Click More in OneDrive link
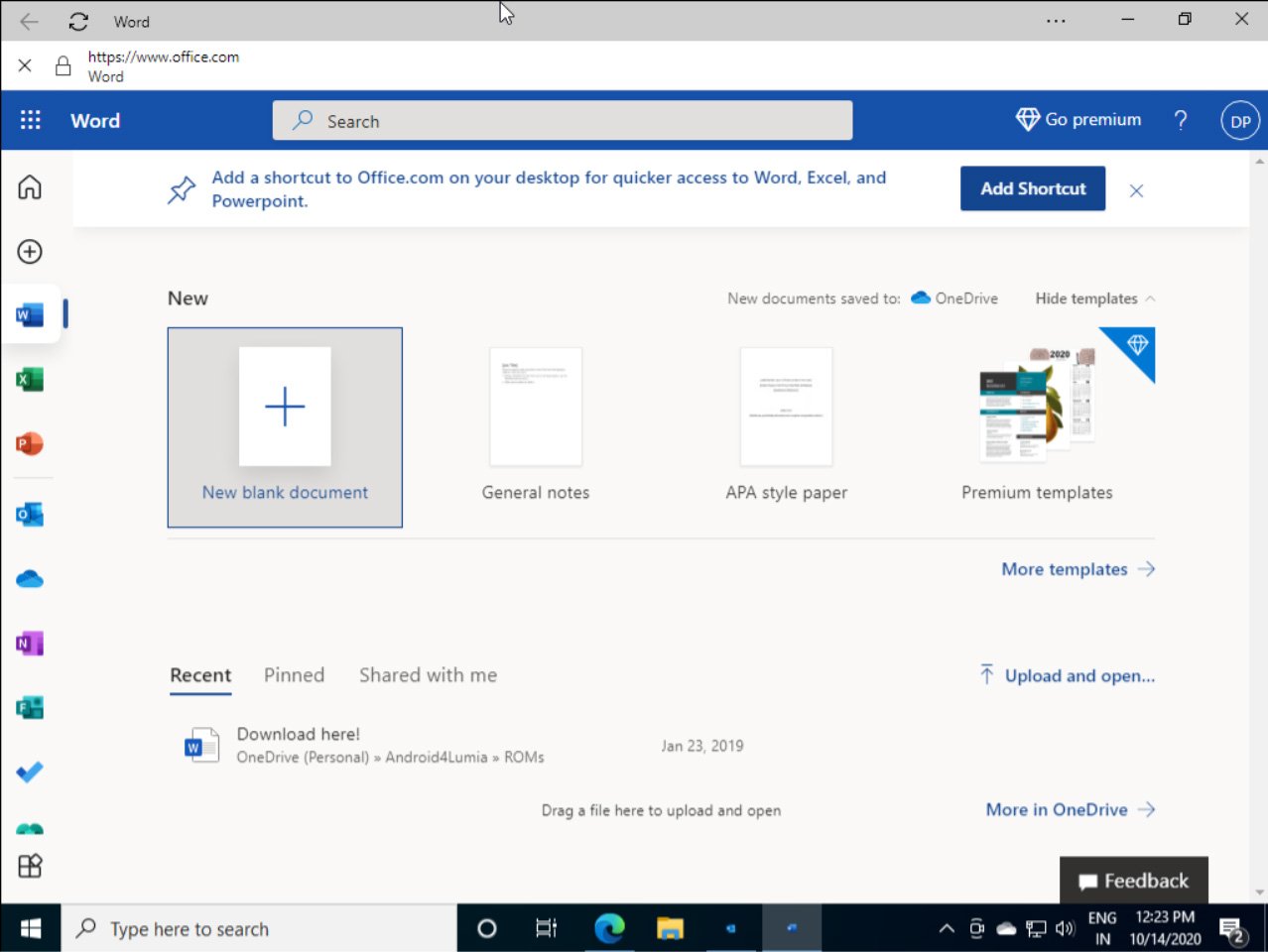The width and height of the screenshot is (1268, 952). coord(1071,809)
